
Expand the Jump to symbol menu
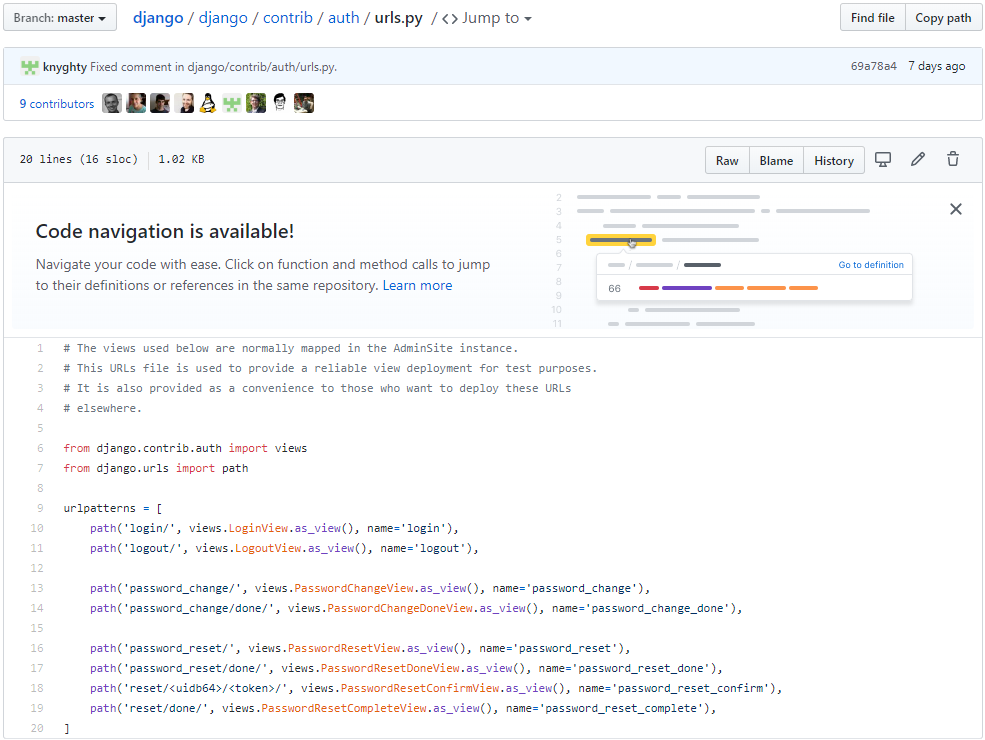click(487, 18)
